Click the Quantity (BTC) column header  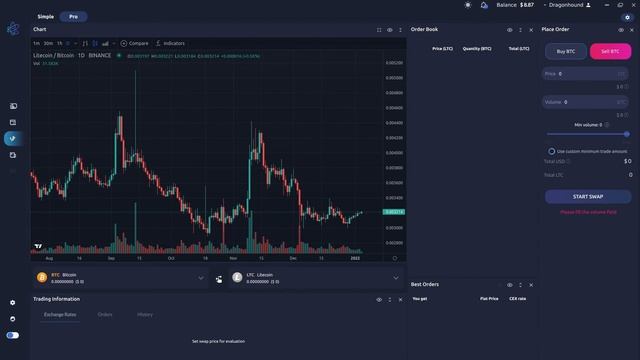(x=477, y=49)
